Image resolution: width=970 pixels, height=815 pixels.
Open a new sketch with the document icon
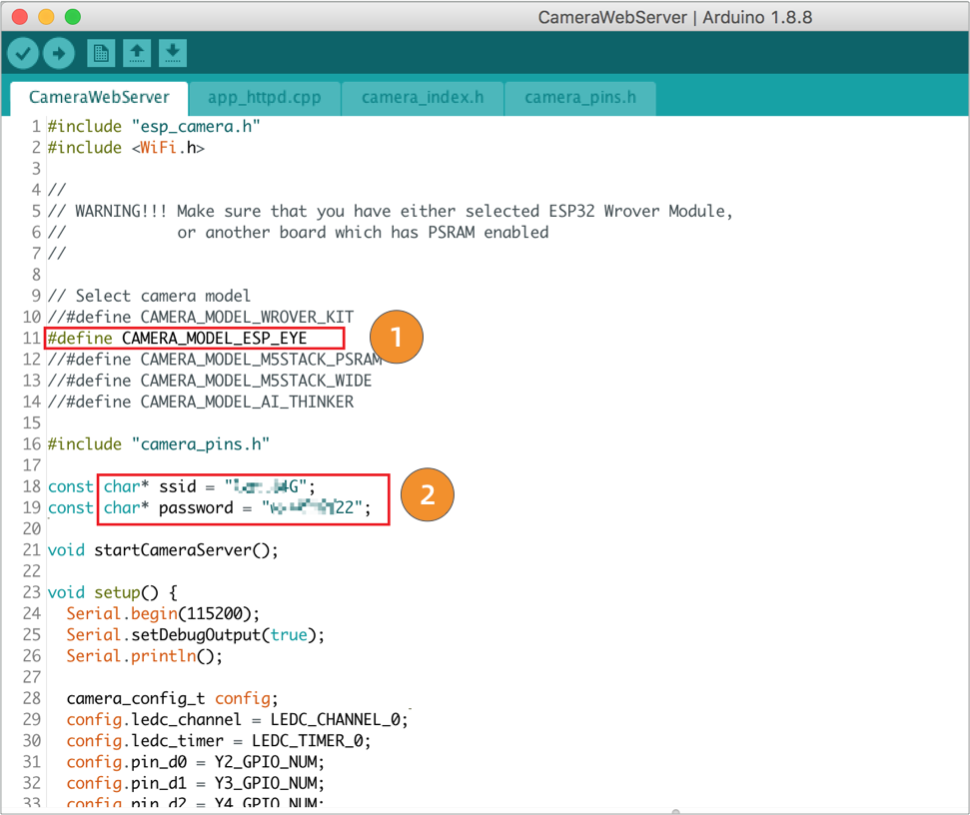click(100, 52)
